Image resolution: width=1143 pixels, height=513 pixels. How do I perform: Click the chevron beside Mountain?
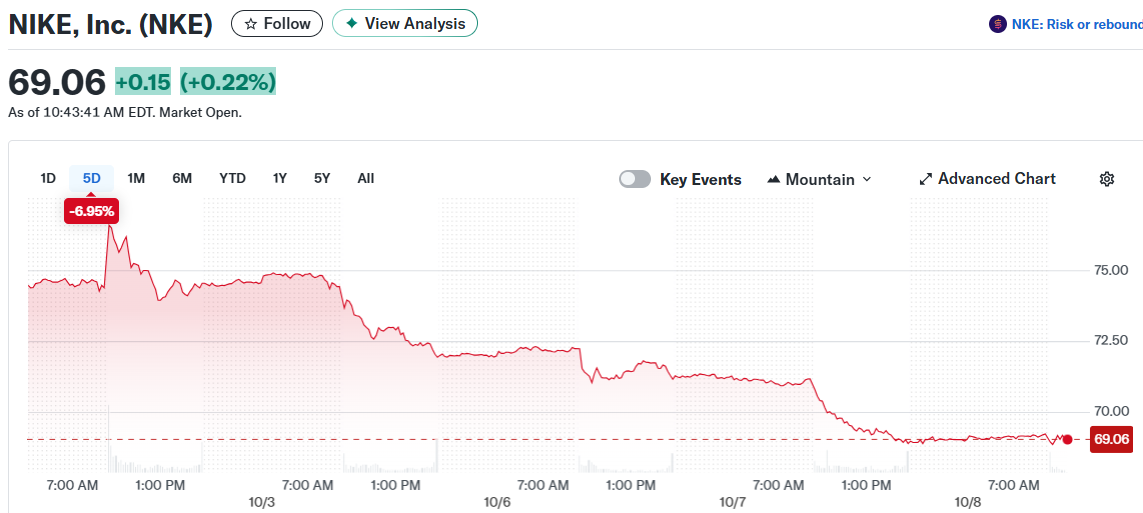(867, 179)
